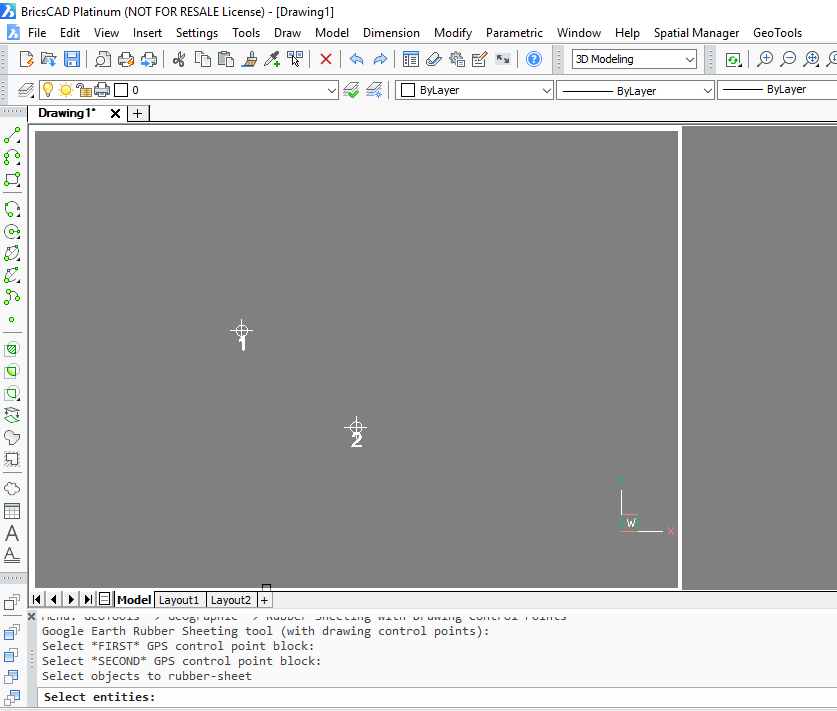Open the GeoTools menu
The width and height of the screenshot is (837, 711).
(x=777, y=33)
